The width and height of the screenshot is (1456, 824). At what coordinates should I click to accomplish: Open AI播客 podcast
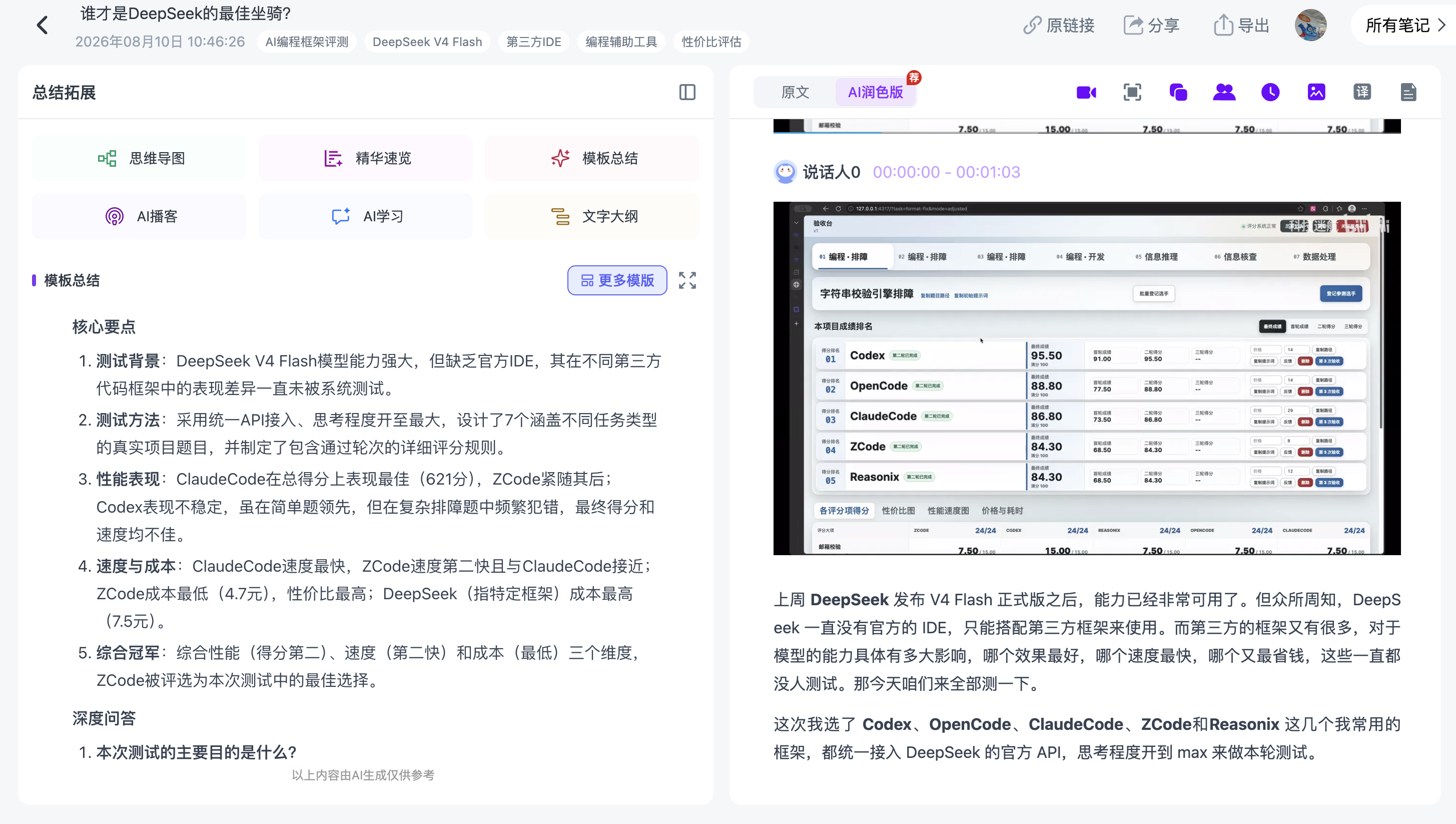tap(139, 216)
